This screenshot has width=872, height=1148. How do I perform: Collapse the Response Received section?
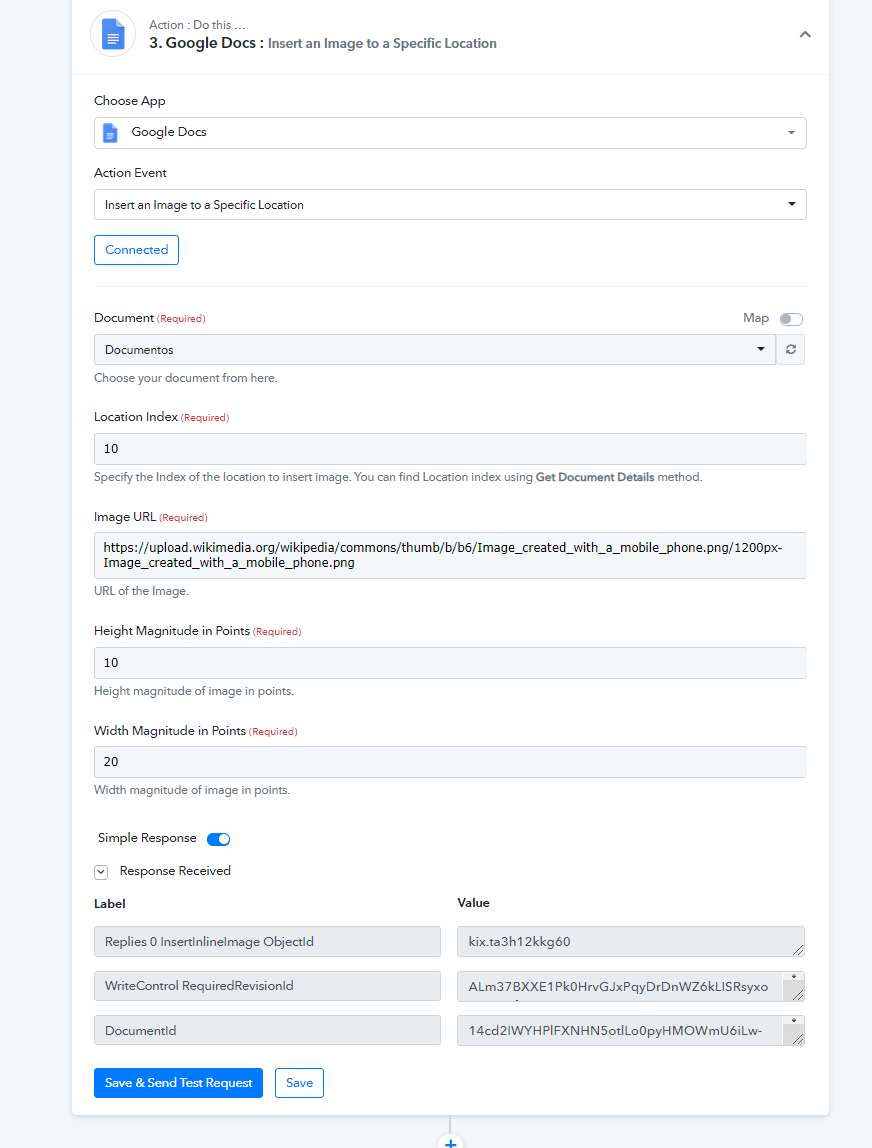coord(101,871)
